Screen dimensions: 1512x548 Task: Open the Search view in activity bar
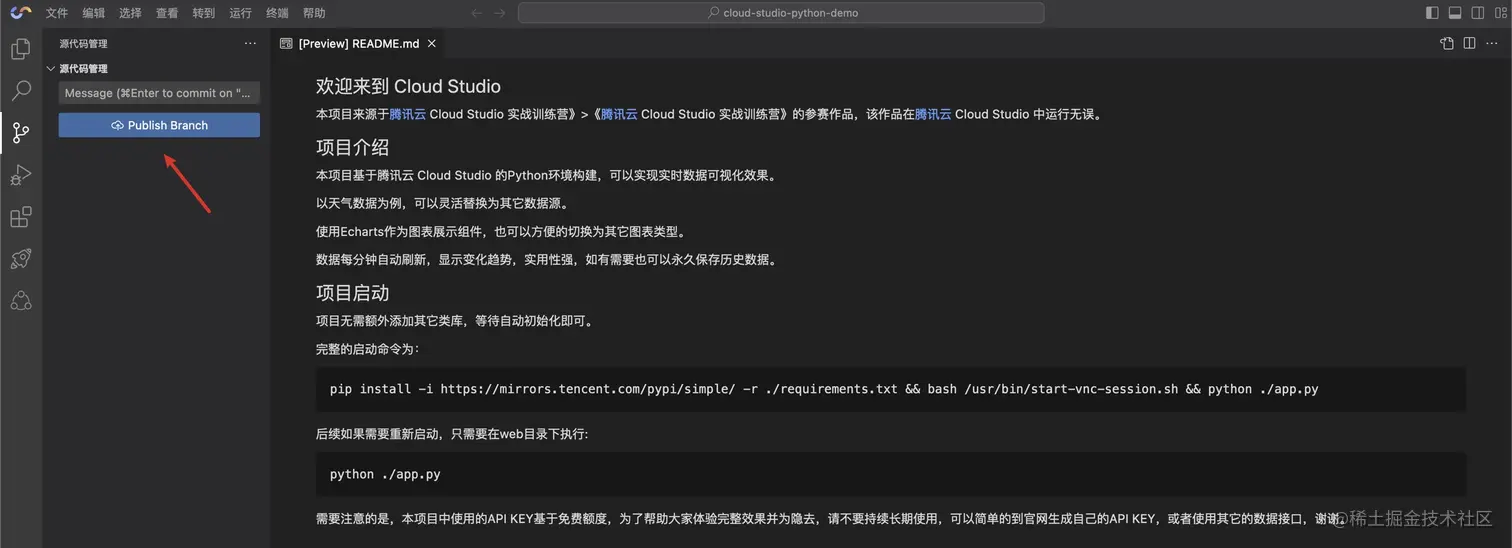coord(21,91)
